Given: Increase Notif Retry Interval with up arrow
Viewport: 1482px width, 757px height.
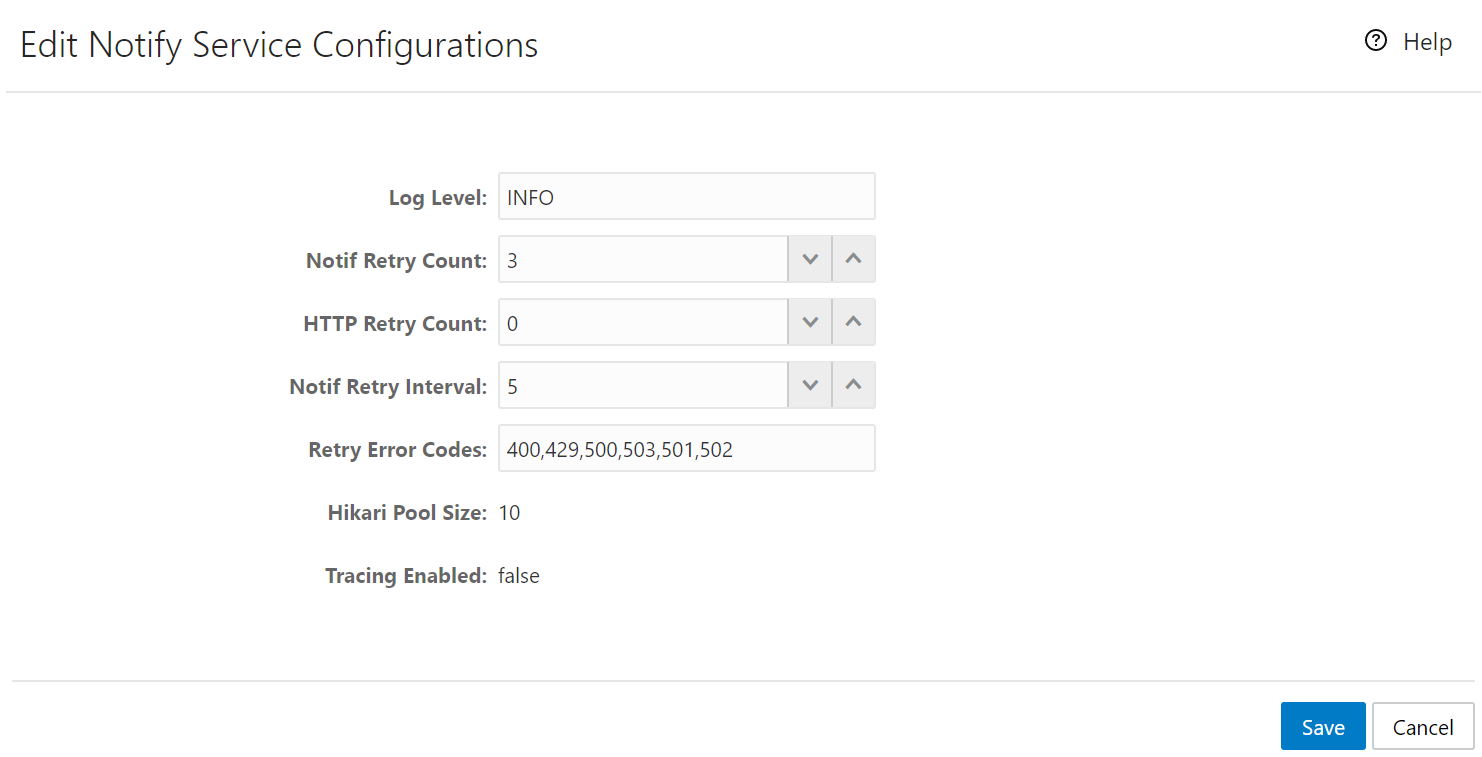Looking at the screenshot, I should click(x=853, y=386).
